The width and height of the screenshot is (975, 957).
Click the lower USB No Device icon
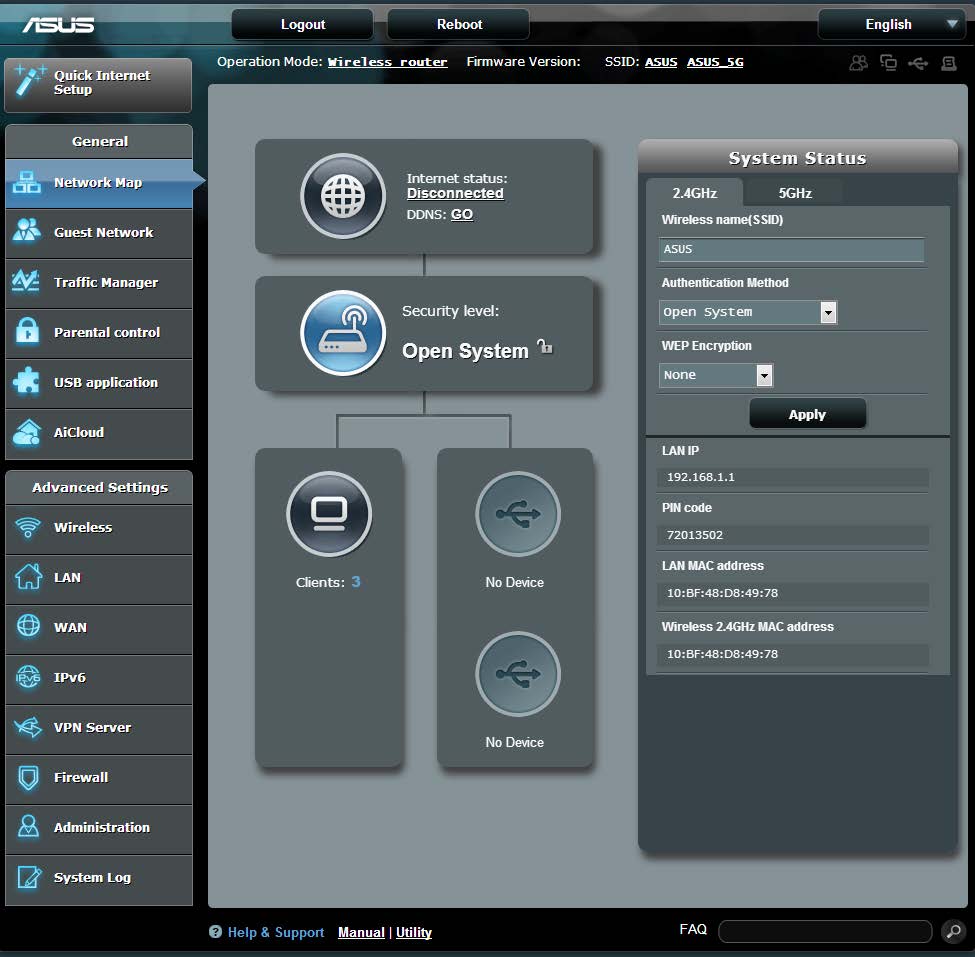pyautogui.click(x=518, y=673)
